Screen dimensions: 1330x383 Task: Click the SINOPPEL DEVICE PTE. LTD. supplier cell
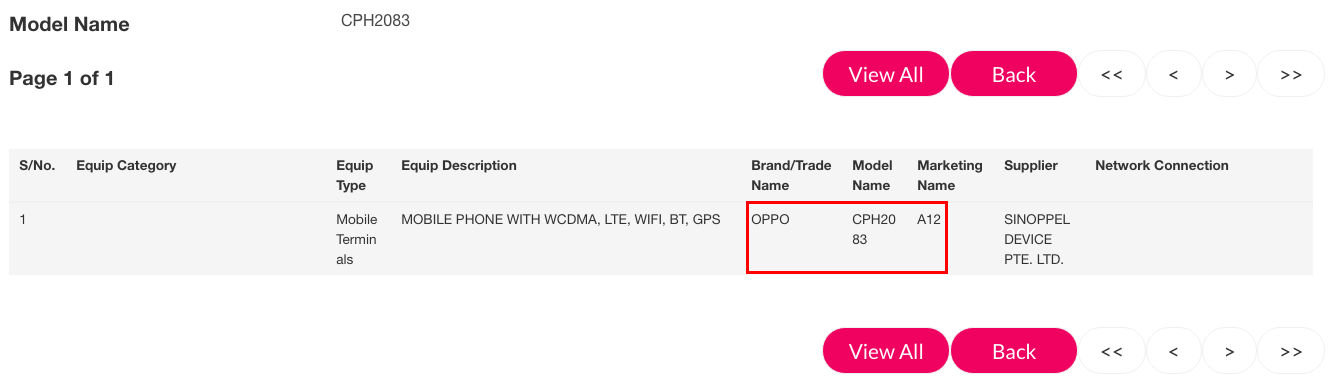pyautogui.click(x=1034, y=239)
